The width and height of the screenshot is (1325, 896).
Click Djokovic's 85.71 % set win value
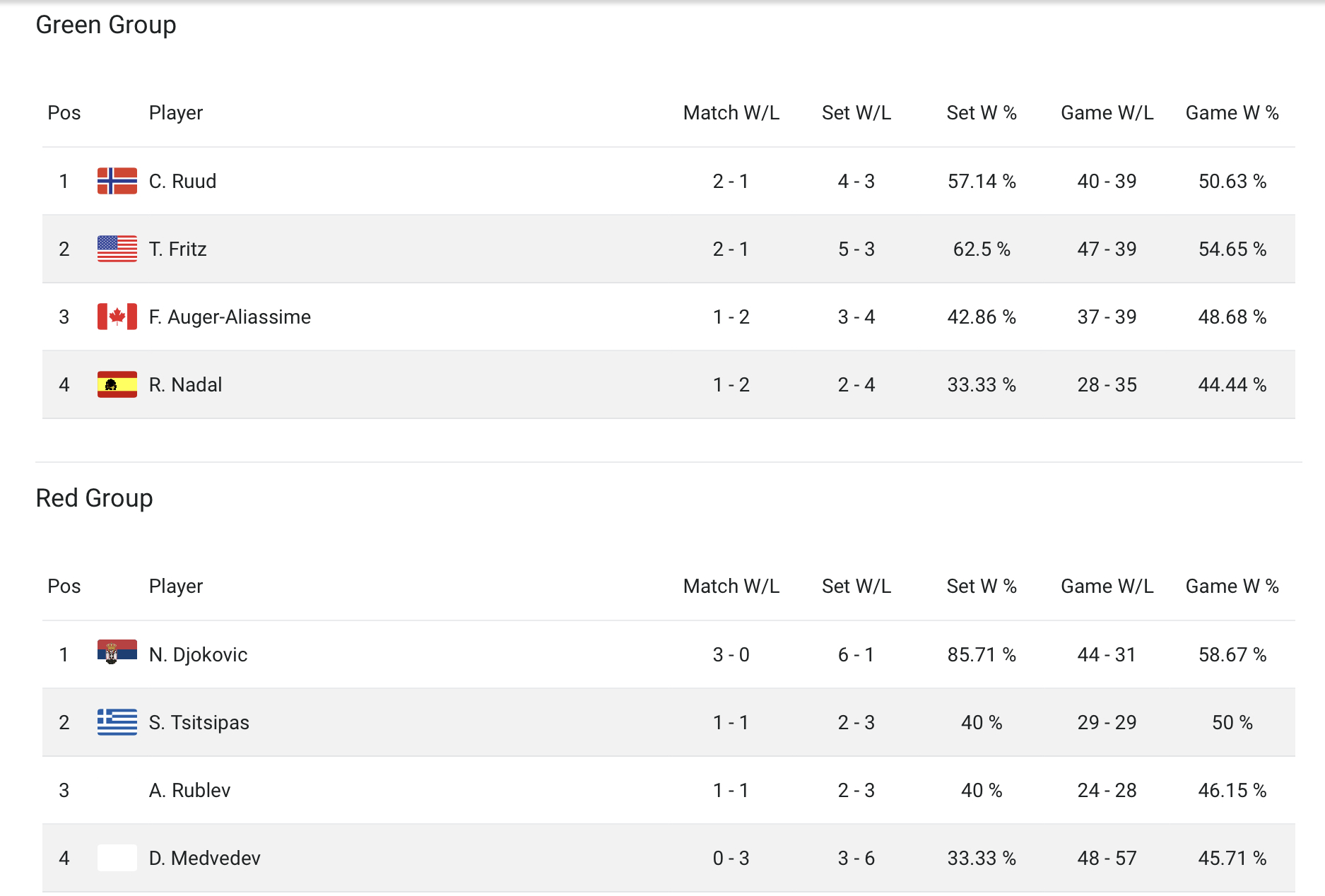(x=982, y=655)
